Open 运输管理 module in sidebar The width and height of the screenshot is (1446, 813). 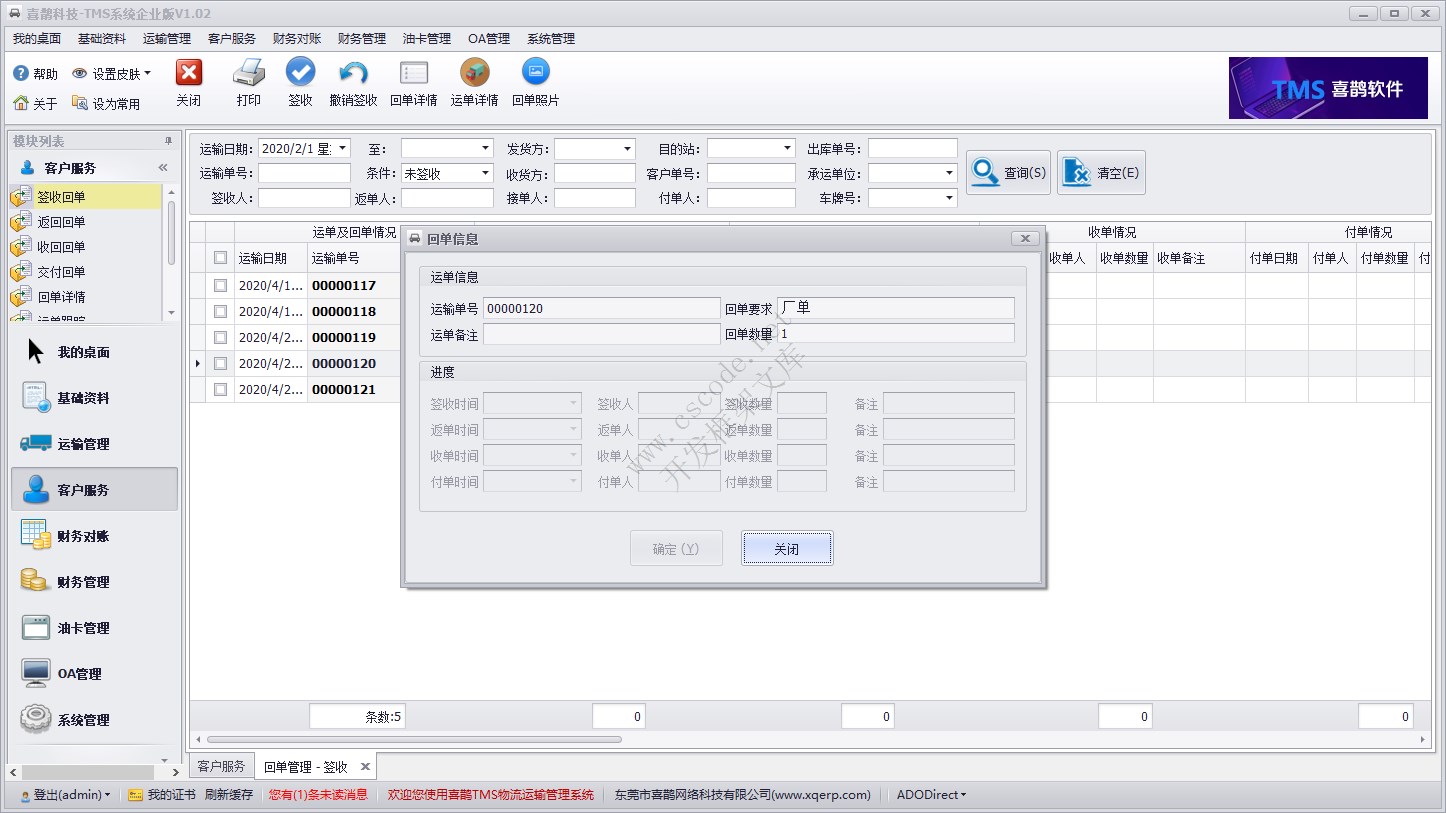[x=94, y=444]
